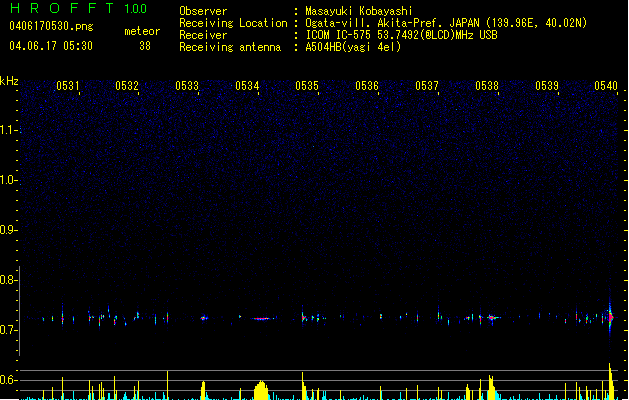Click the yellow power peak below 0534
Screen dimensions: 629x400
pos(261,390)
